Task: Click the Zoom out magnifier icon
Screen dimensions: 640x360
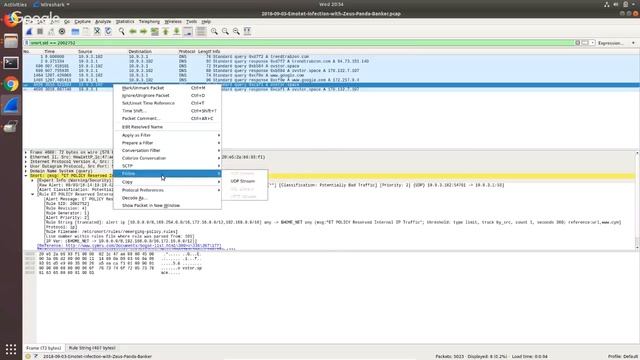Action: pos(225,31)
